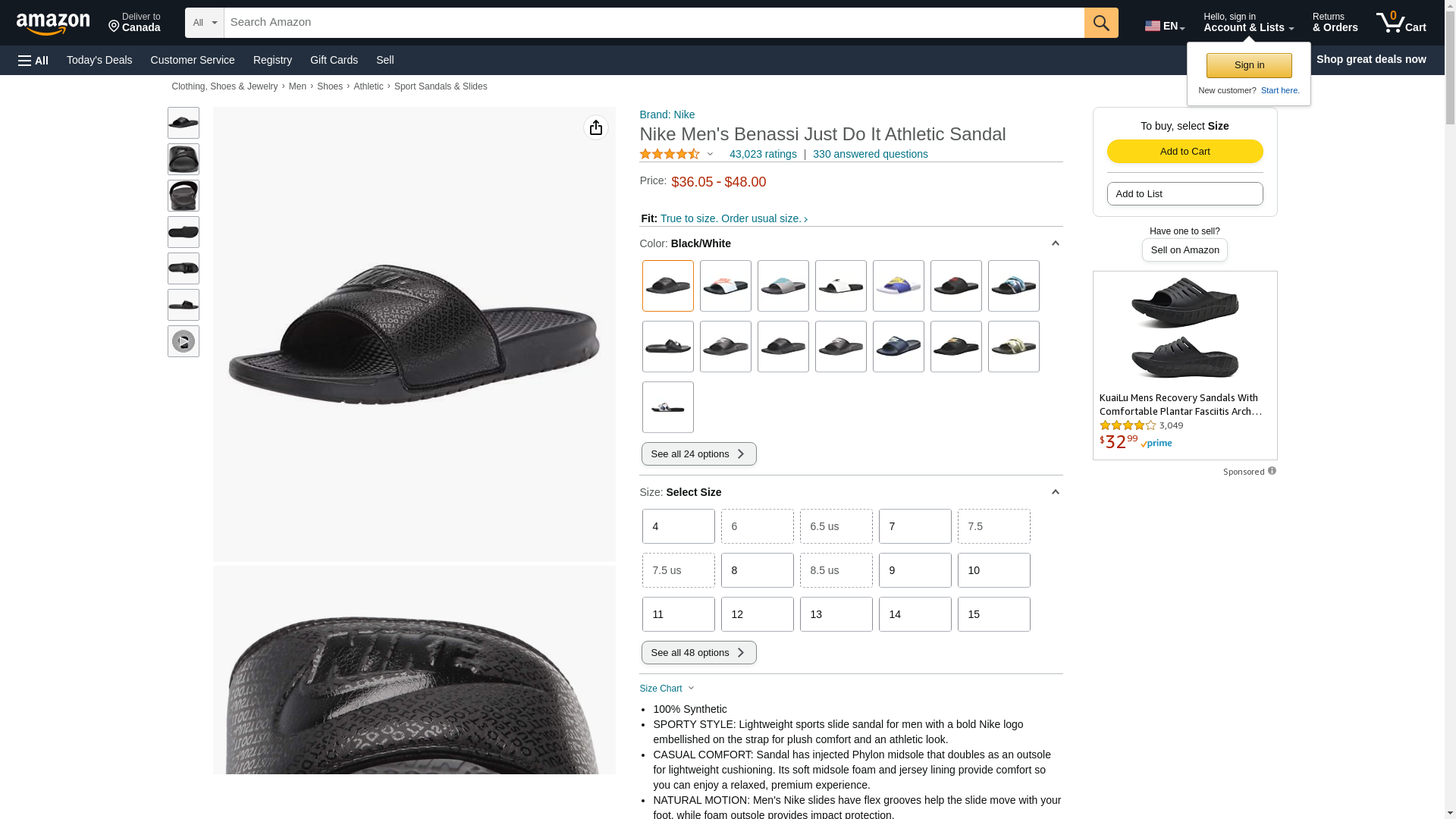Play the product video thumbnail

[183, 341]
